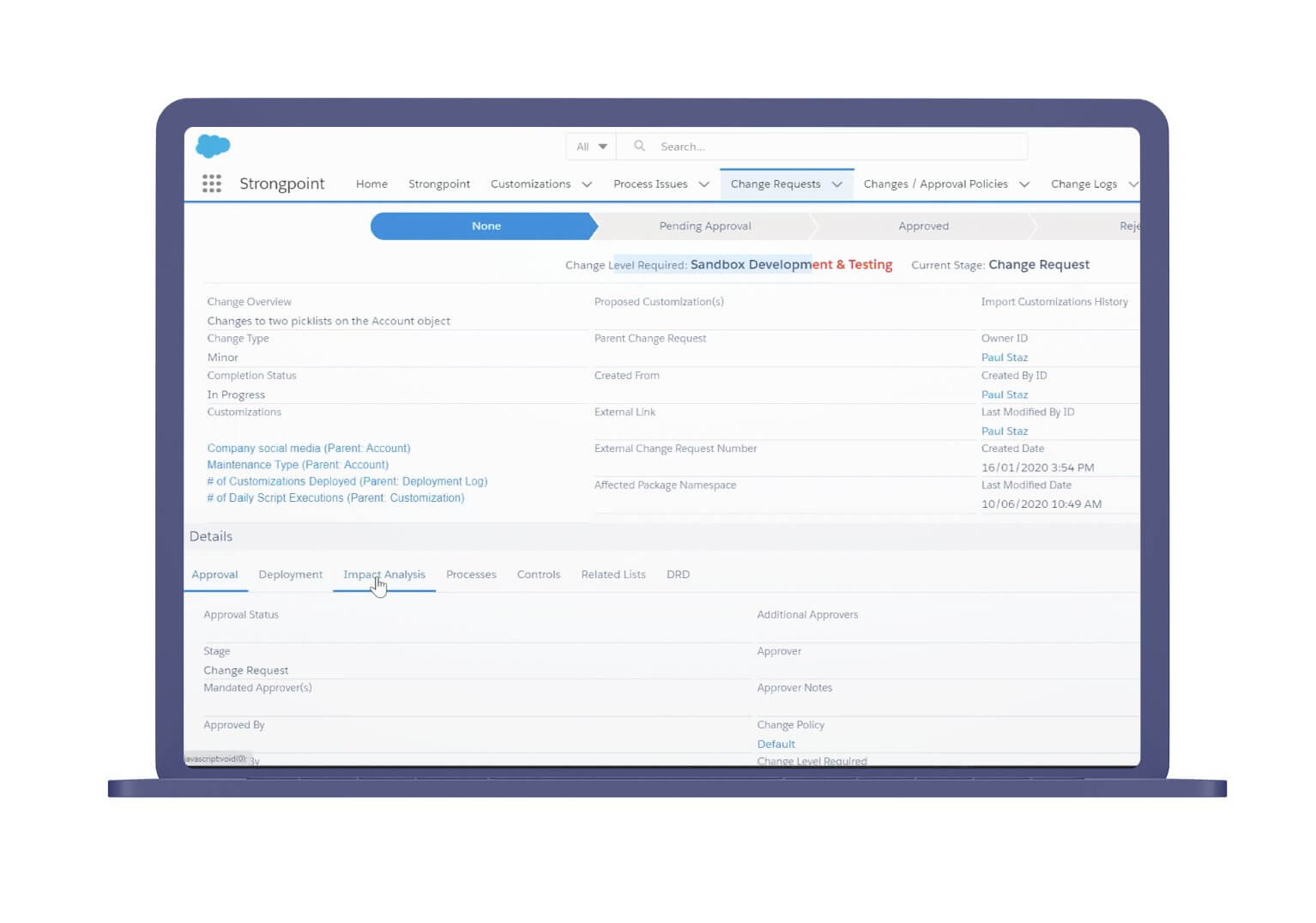Open Maintenance Type (Parent: Account) link
Image resolution: width=1316 pixels, height=923 pixels.
click(297, 465)
